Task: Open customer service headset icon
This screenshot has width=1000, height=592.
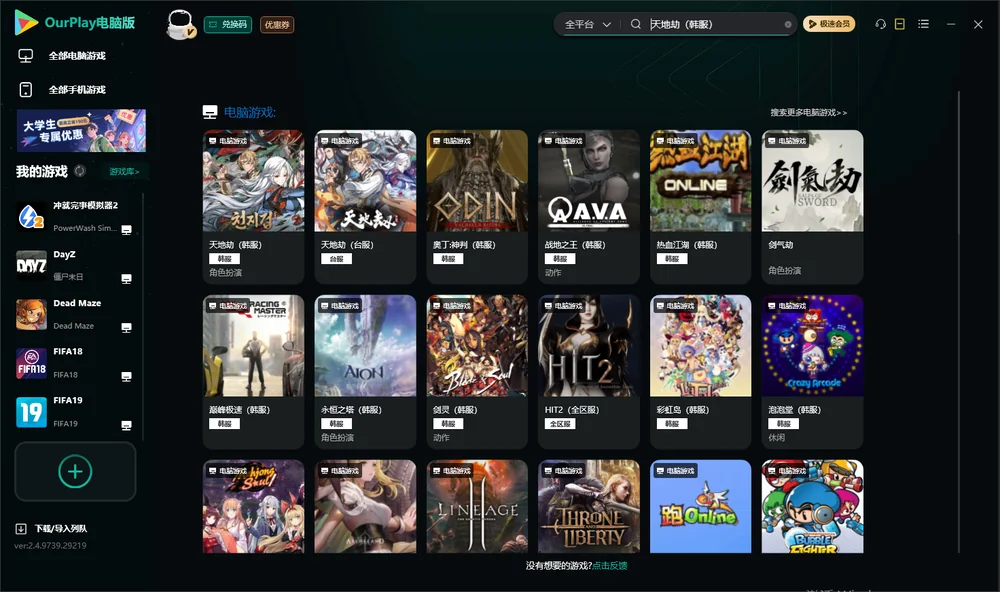Action: [x=881, y=24]
